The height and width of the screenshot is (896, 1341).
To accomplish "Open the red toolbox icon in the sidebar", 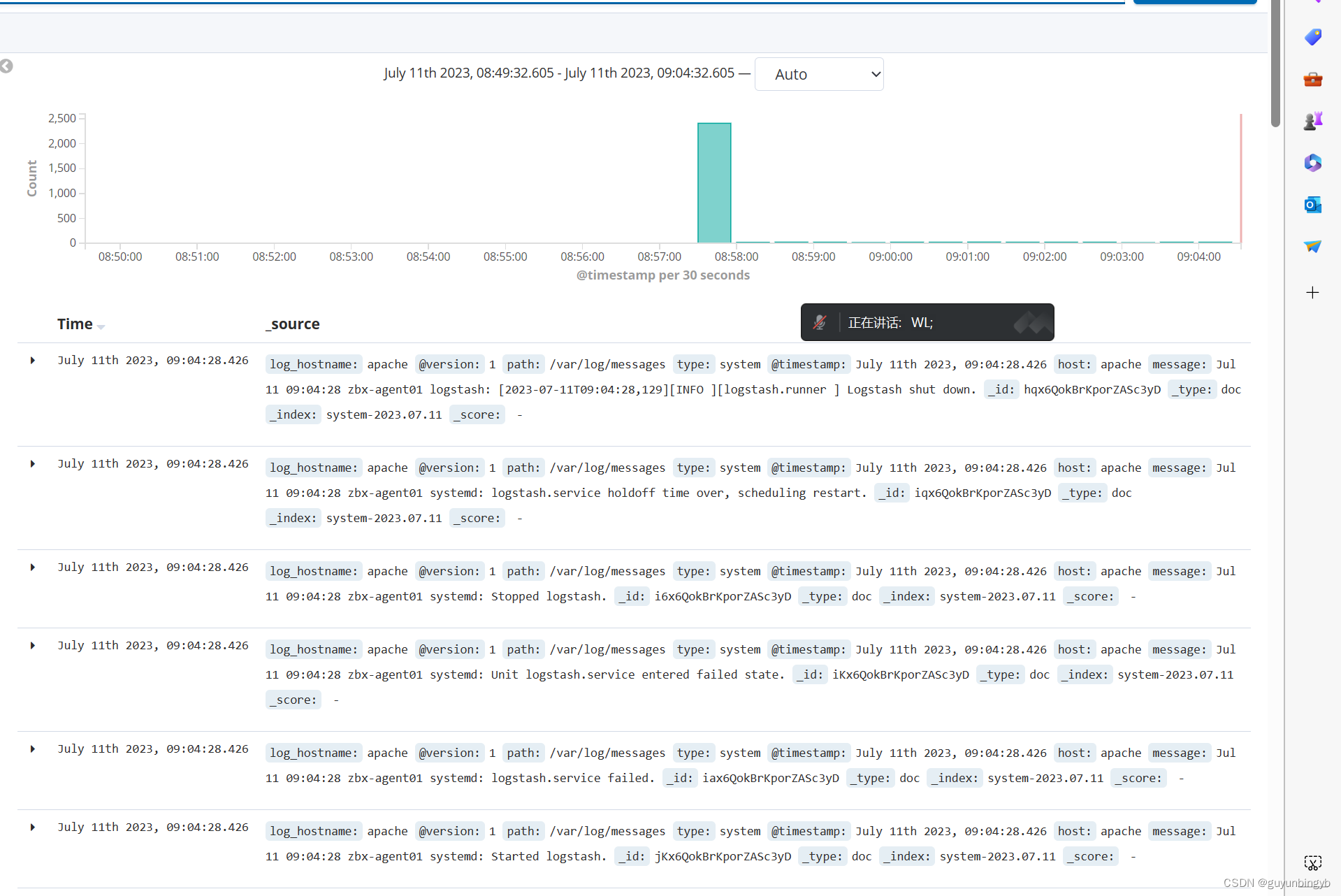I will coord(1313,79).
